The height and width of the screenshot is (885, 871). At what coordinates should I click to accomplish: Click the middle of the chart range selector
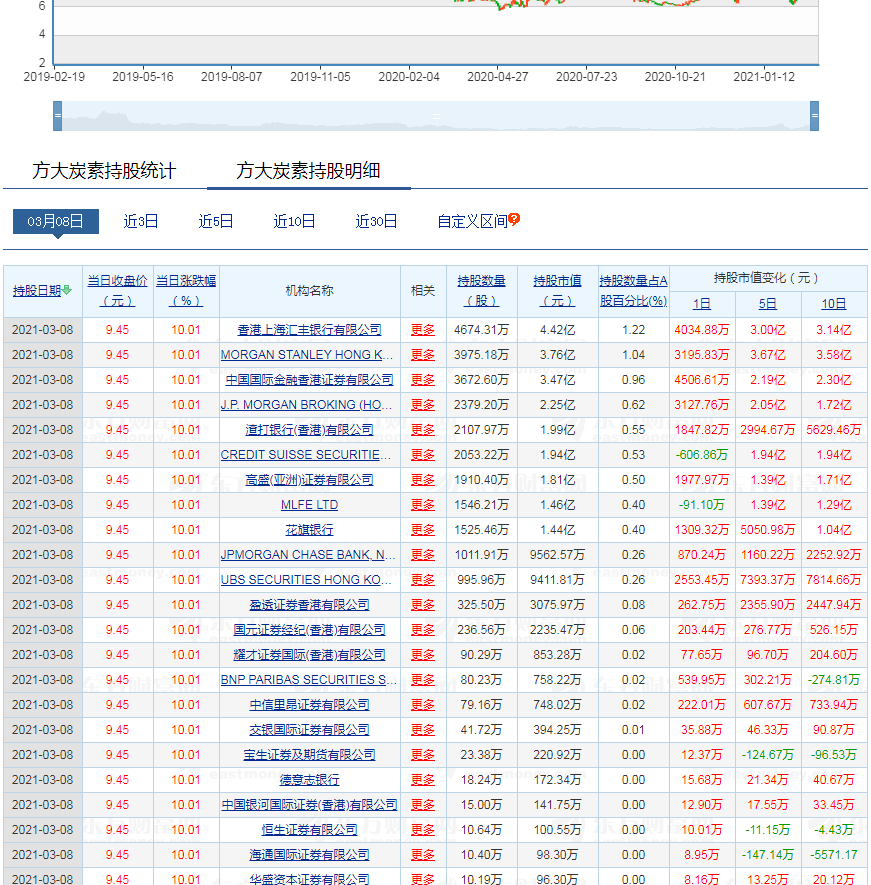[x=436, y=116]
